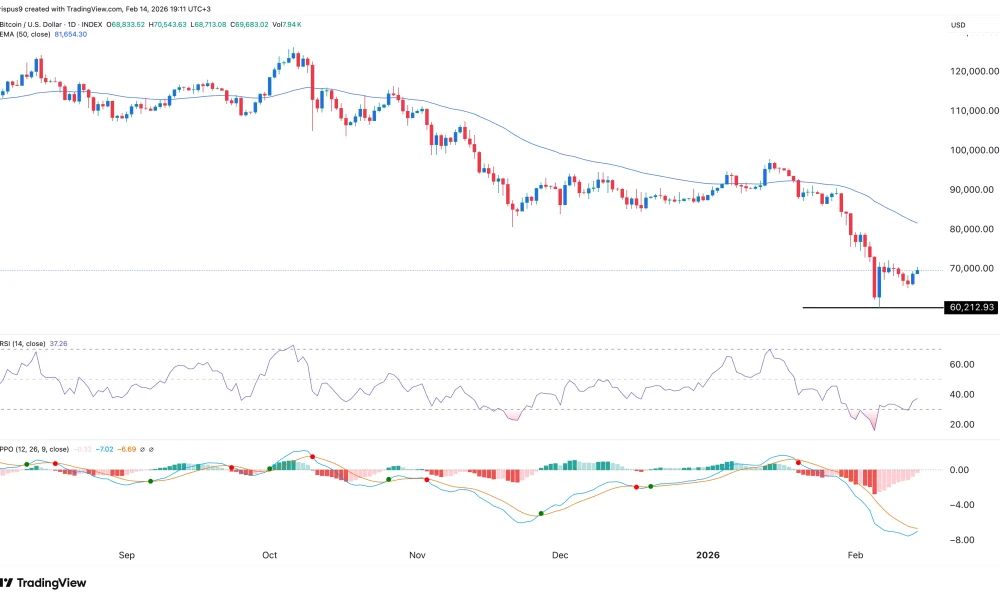Click the TradingView logo at bottom left
Viewport: 1000px width, 600px height.
45,583
